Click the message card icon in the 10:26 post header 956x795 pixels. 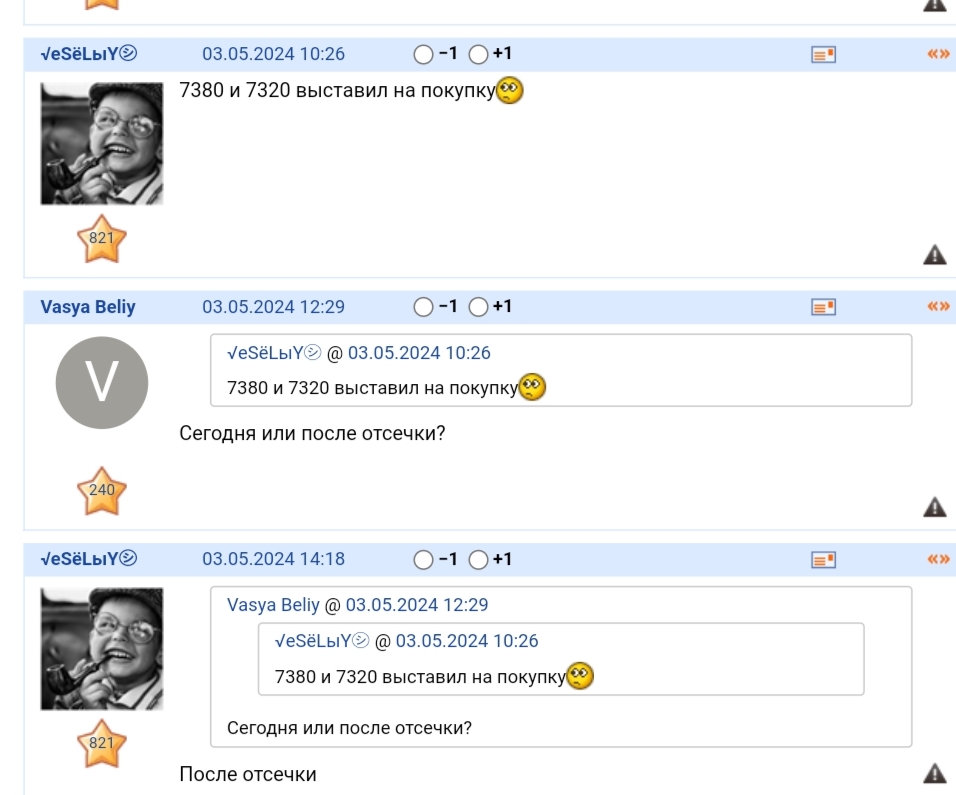point(823,55)
